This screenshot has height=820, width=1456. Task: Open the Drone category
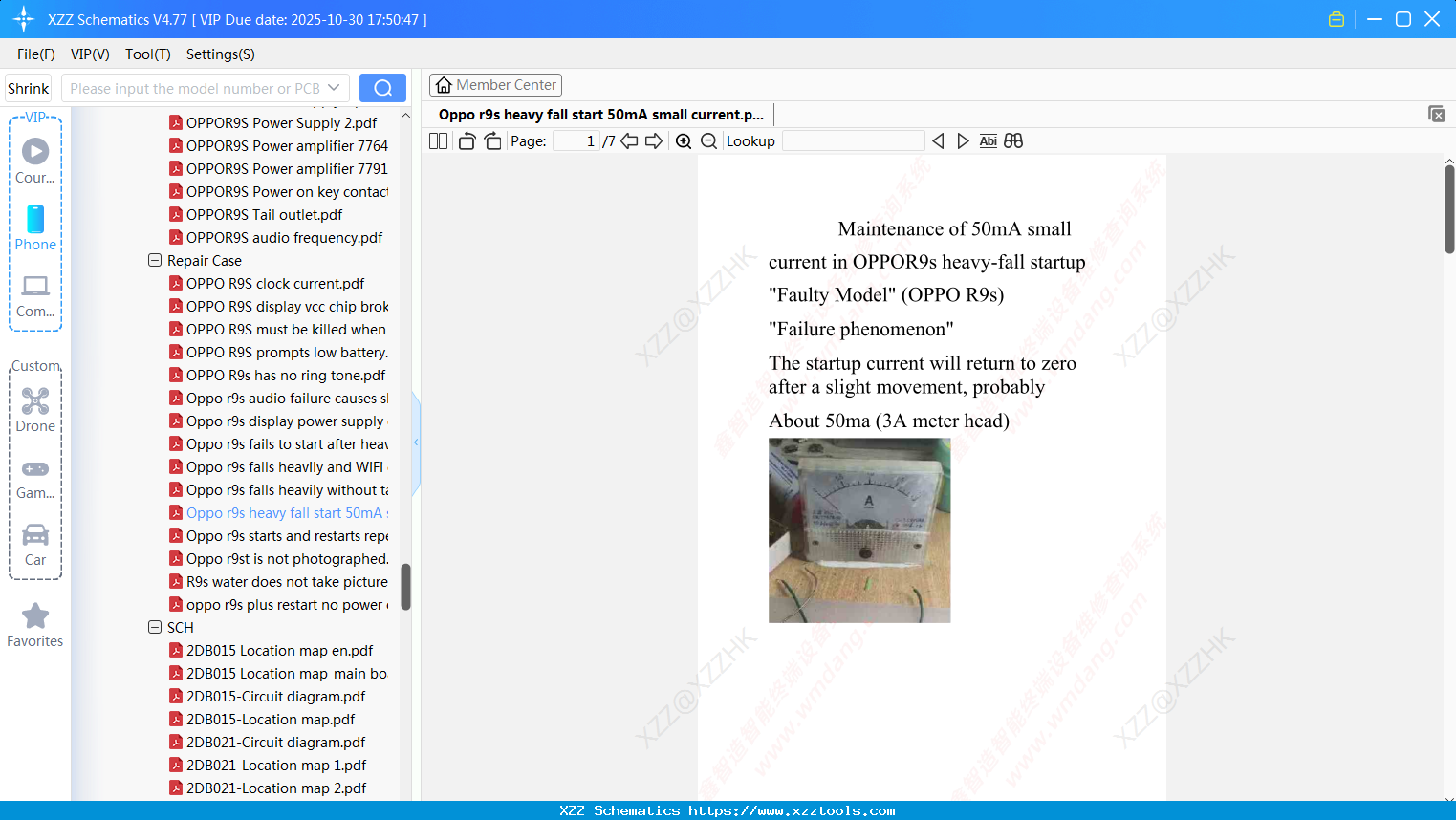(x=35, y=410)
